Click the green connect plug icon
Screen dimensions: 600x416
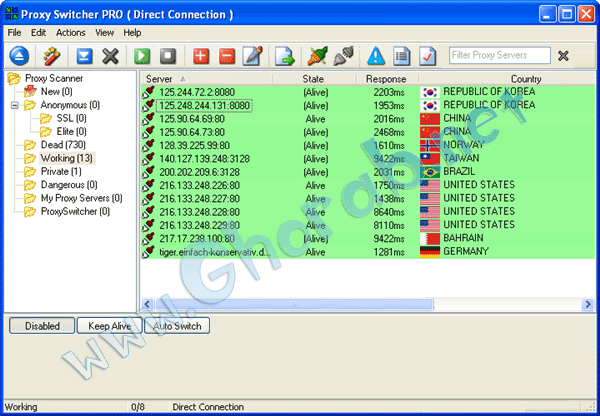(318, 56)
